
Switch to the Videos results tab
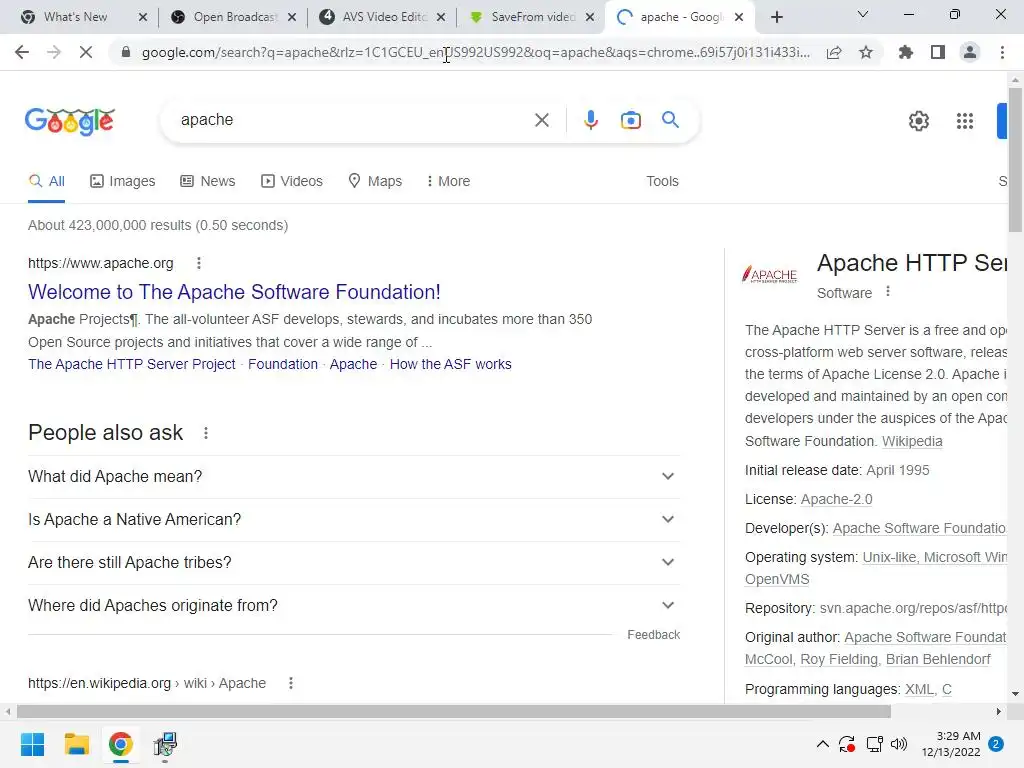click(292, 181)
